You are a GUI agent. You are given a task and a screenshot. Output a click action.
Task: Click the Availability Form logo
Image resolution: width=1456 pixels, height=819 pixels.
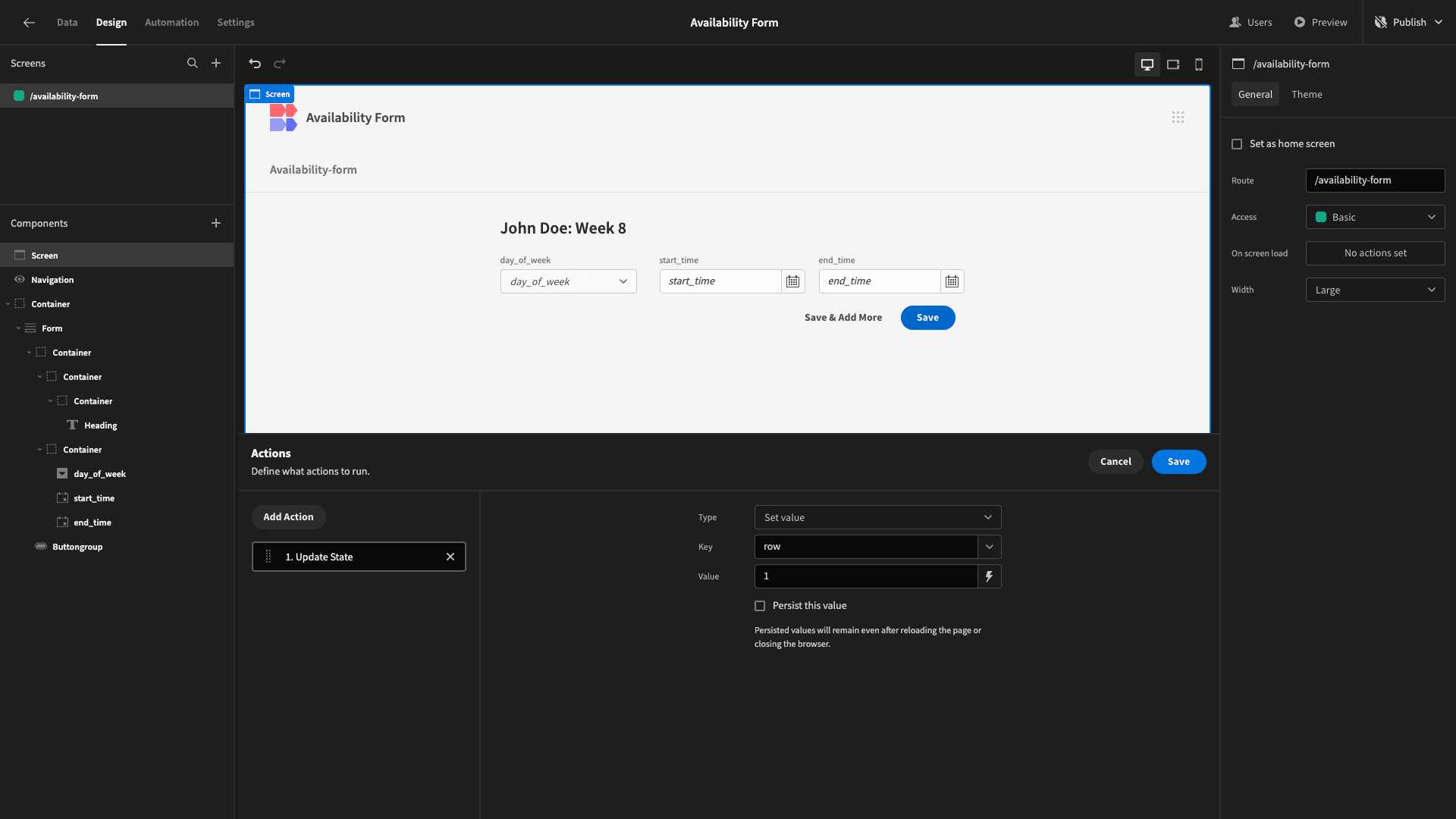point(283,118)
